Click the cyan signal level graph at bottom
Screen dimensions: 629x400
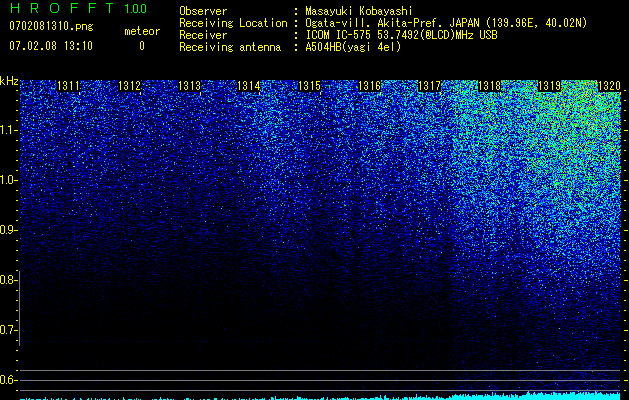pyautogui.click(x=320, y=396)
